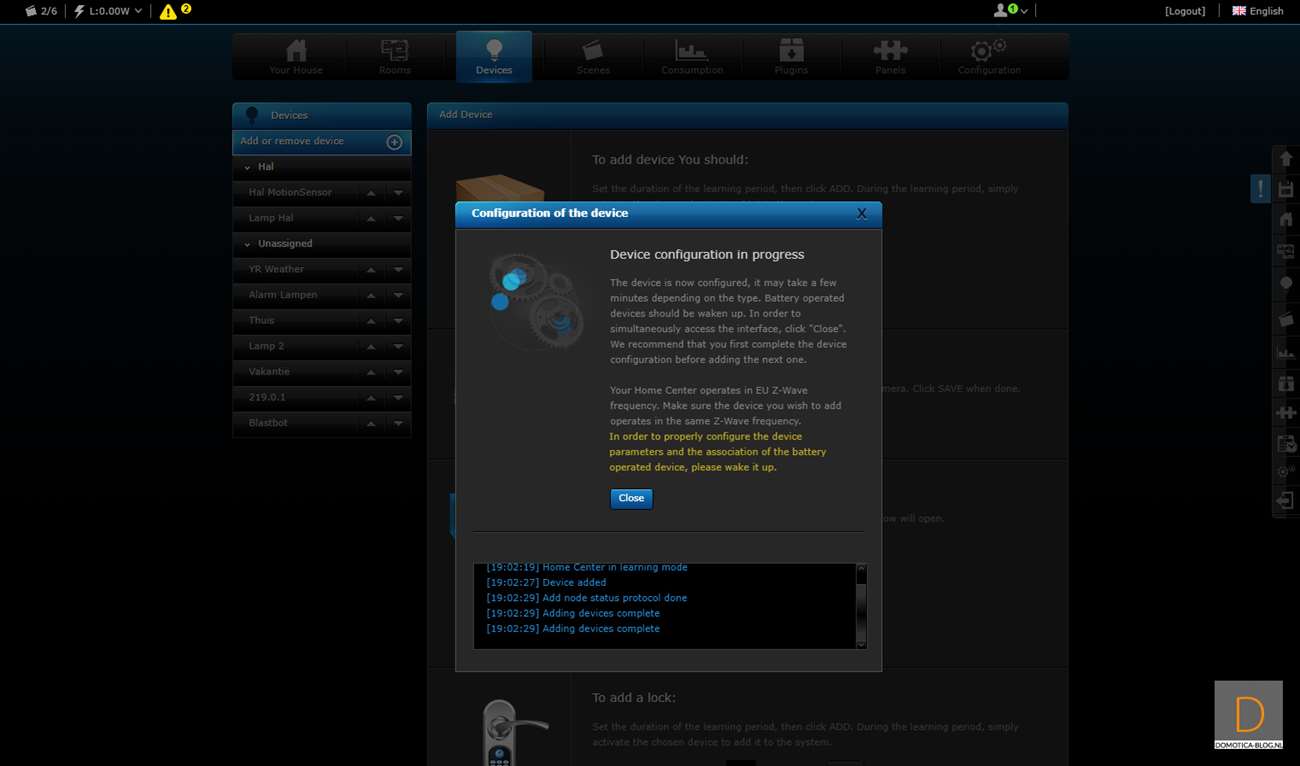This screenshot has height=766, width=1300.
Task: Select Thuis in device list
Action: [x=261, y=320]
